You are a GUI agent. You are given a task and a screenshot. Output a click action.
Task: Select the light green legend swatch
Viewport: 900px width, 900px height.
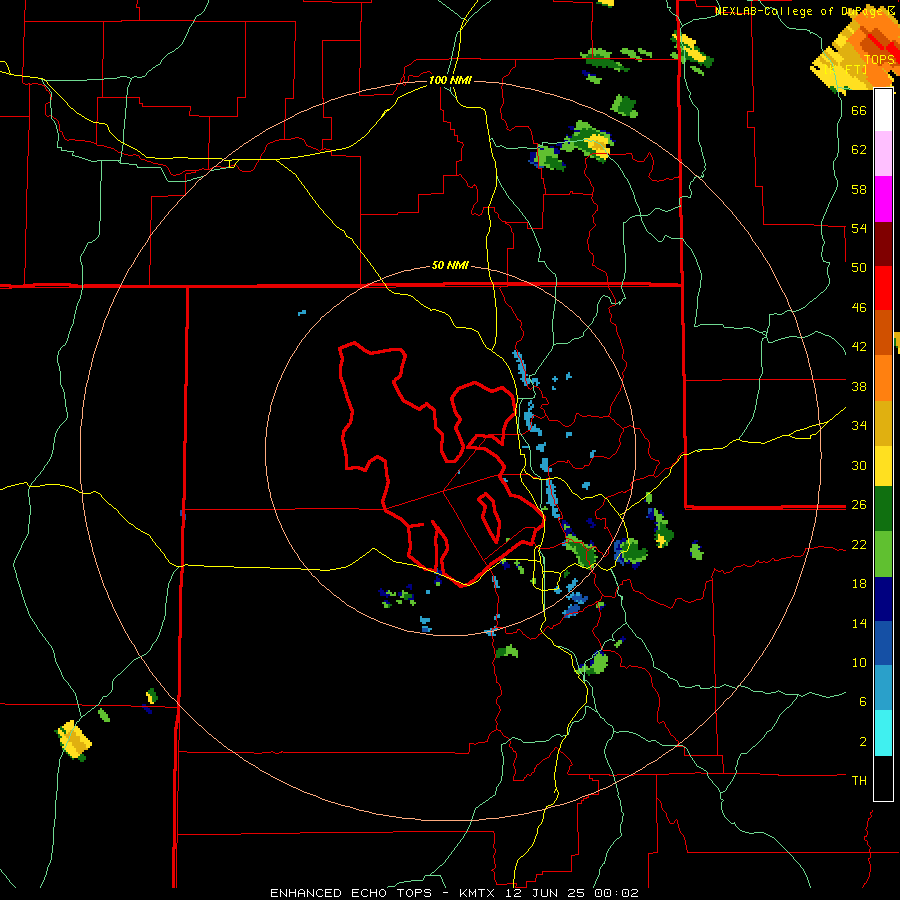point(883,554)
